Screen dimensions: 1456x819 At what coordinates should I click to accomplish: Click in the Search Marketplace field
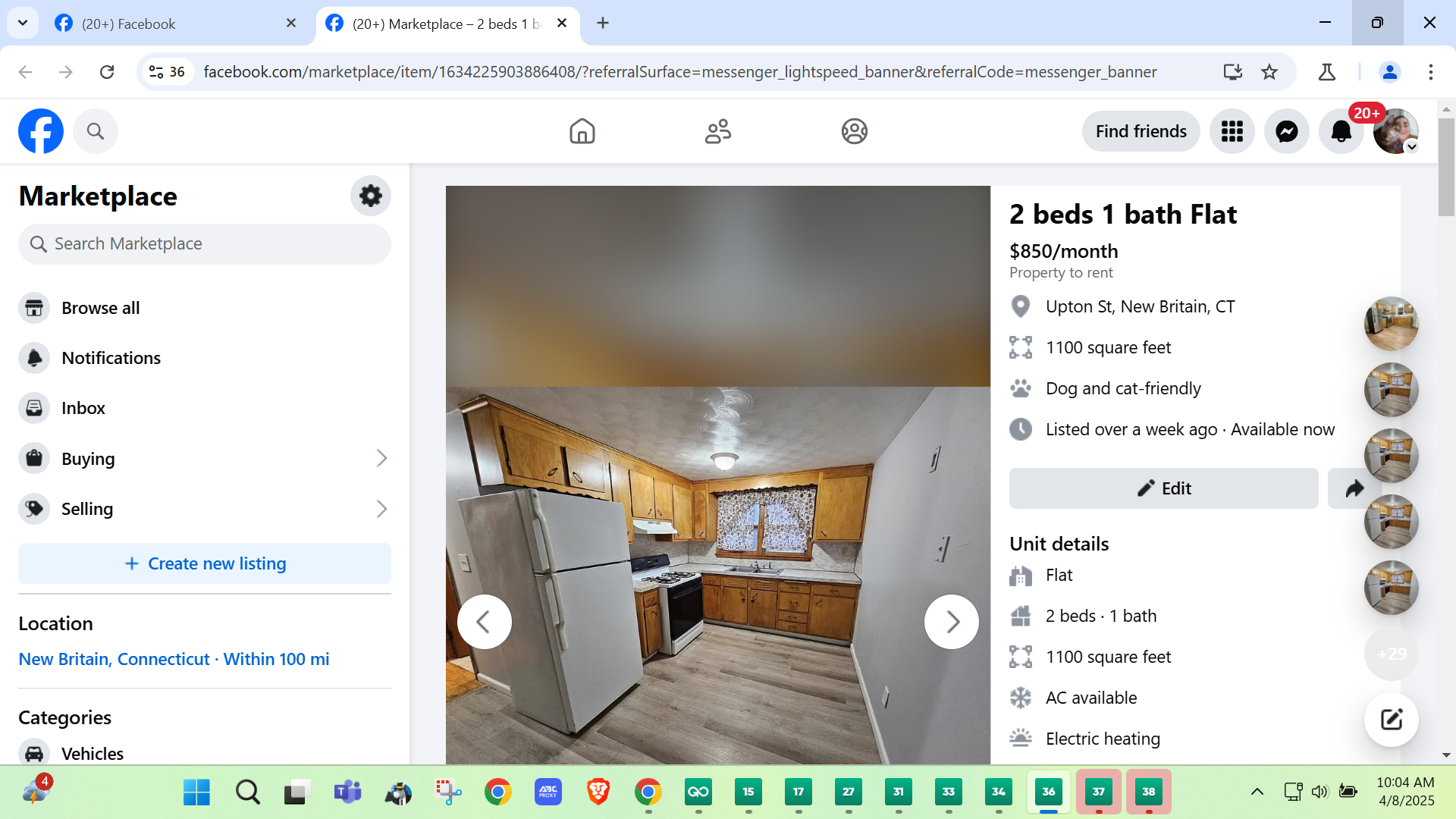(205, 243)
